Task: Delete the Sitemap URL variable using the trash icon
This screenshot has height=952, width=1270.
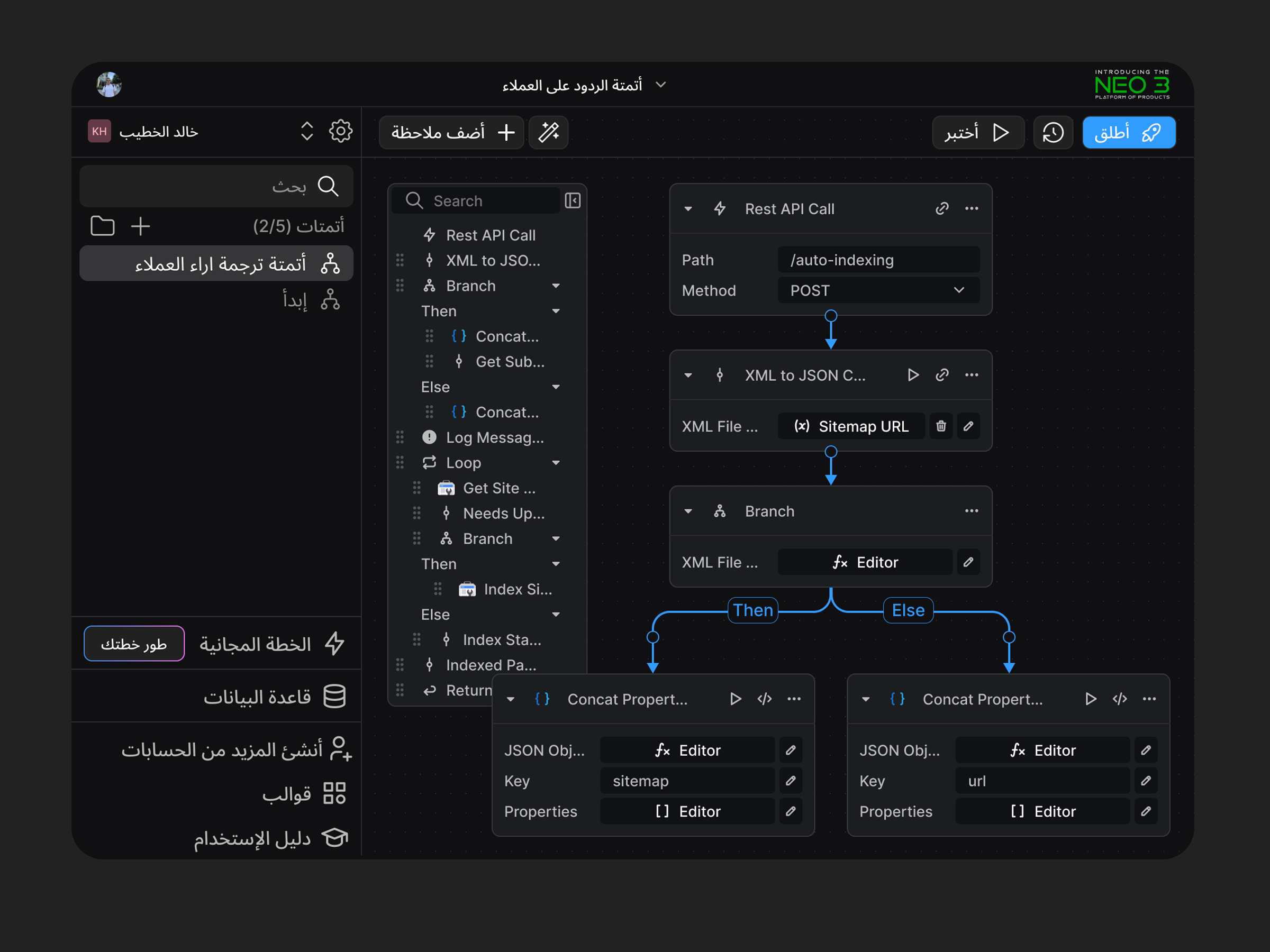Action: point(941,426)
